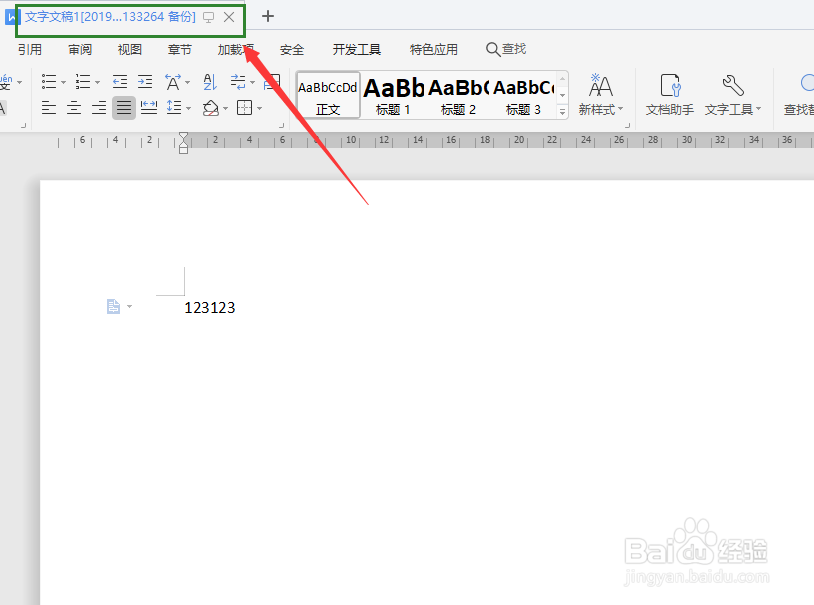Open the numbered list tool
The image size is (814, 605).
tap(83, 82)
